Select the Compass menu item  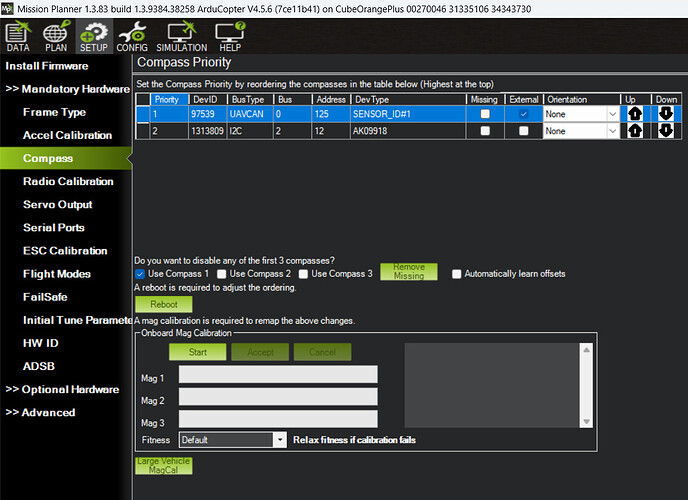(x=66, y=158)
